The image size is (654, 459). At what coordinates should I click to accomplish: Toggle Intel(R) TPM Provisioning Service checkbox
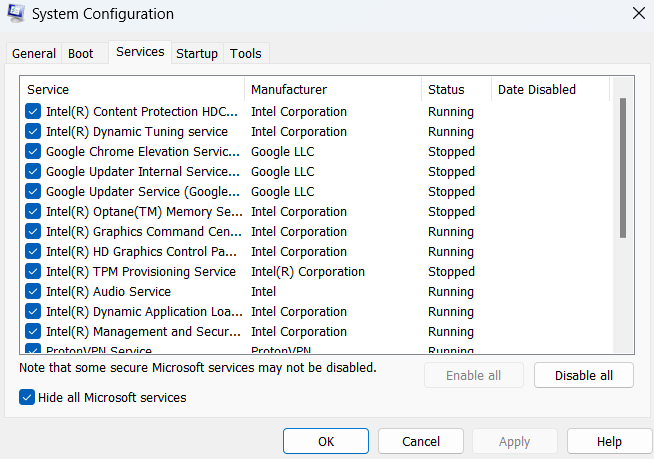click(33, 272)
